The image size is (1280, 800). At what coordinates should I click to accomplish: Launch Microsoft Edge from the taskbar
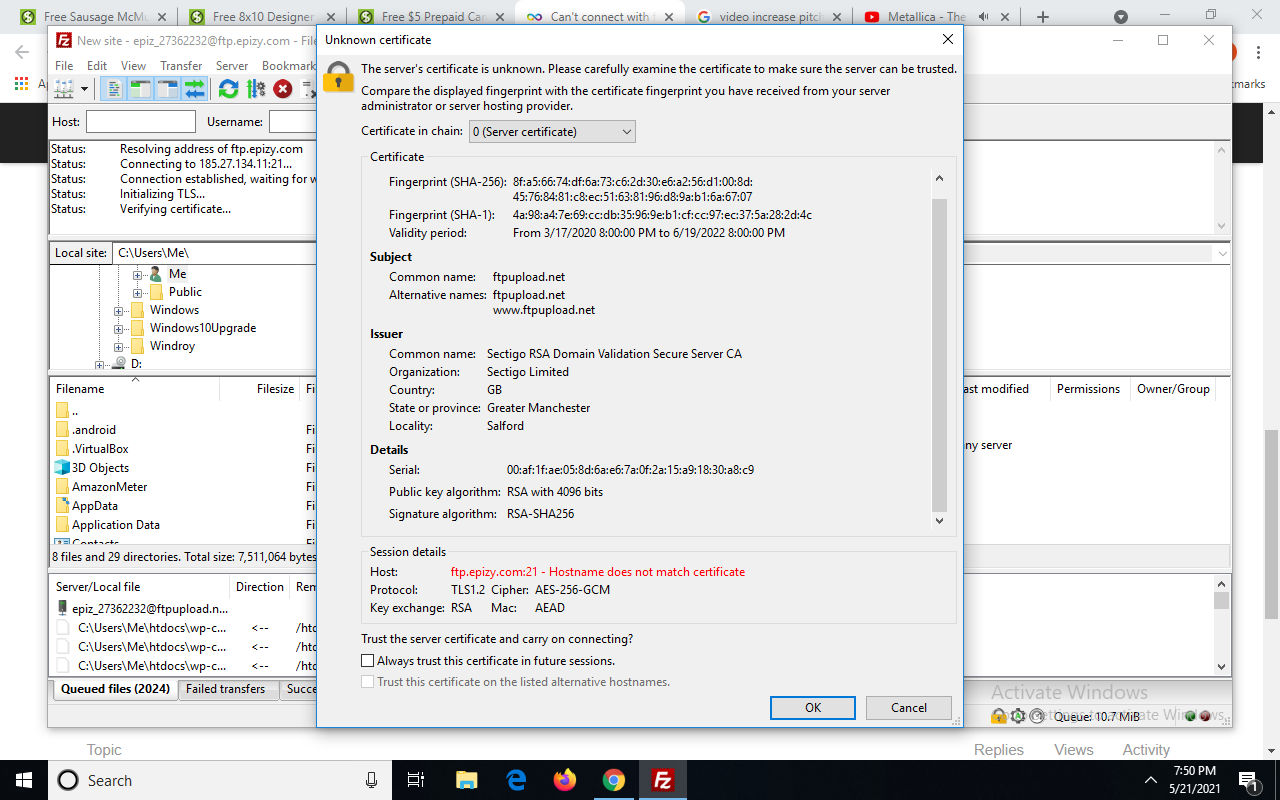pyautogui.click(x=516, y=780)
